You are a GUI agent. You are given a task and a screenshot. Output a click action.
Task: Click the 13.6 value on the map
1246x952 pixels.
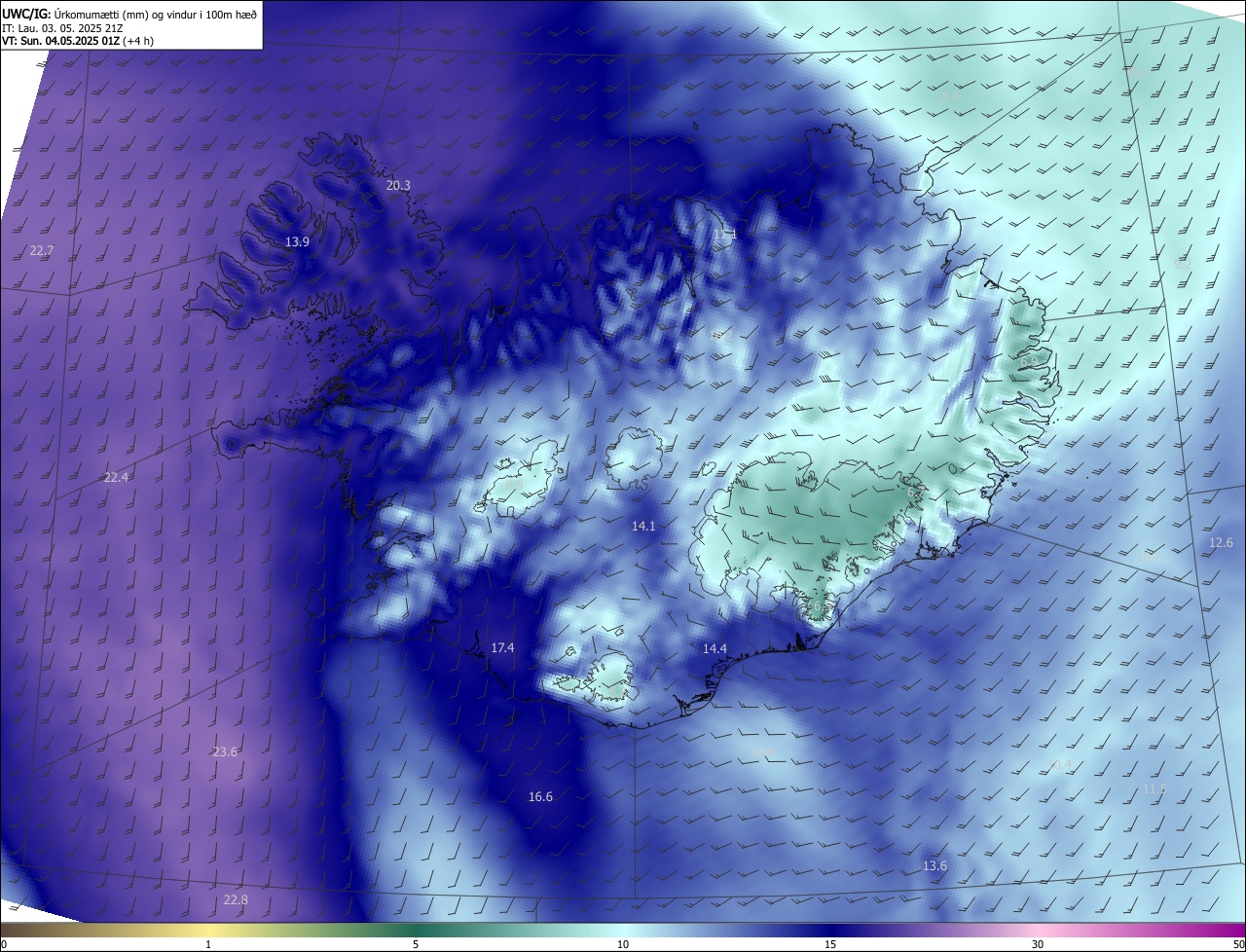[x=934, y=866]
